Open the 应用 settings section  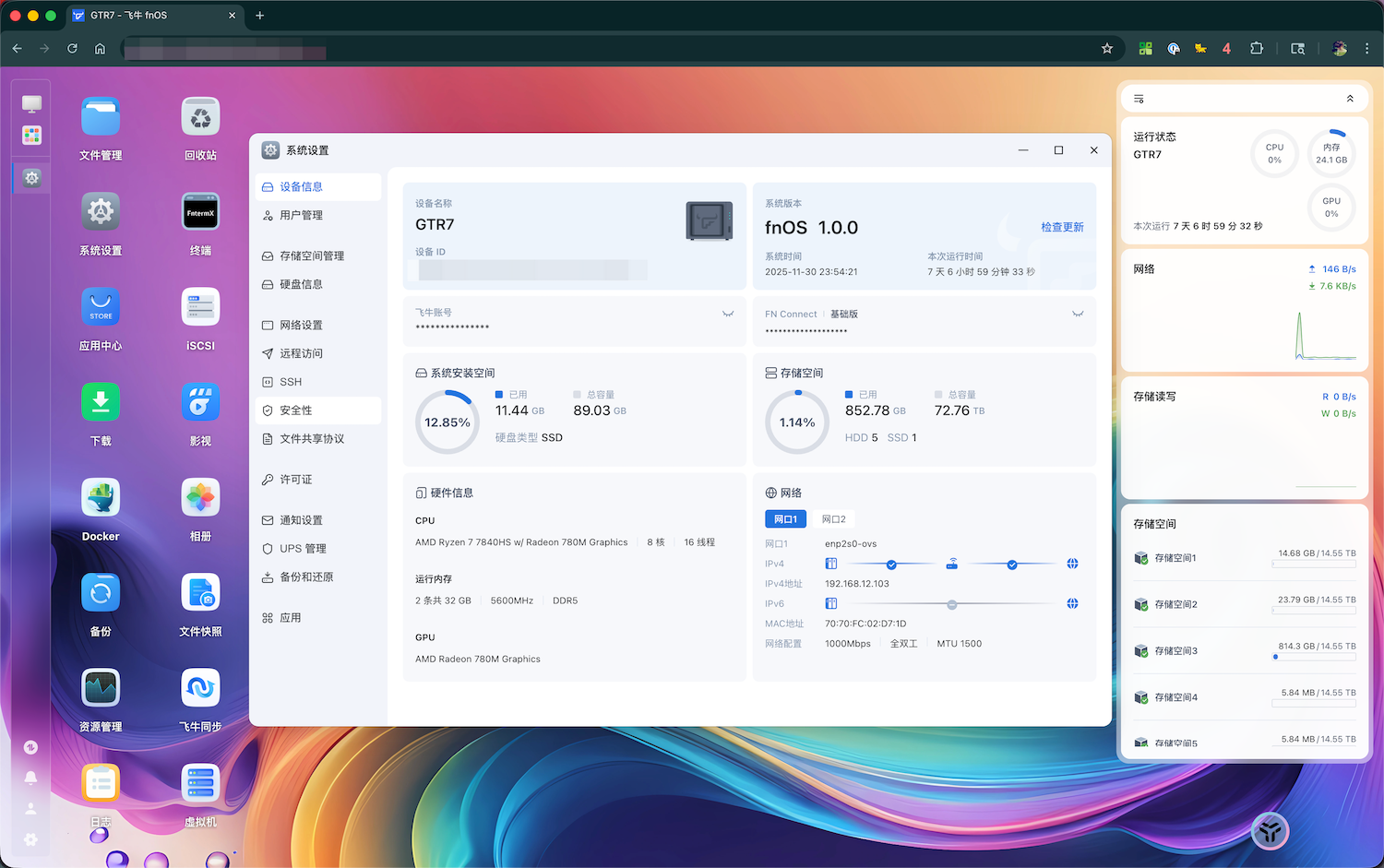pos(318,618)
